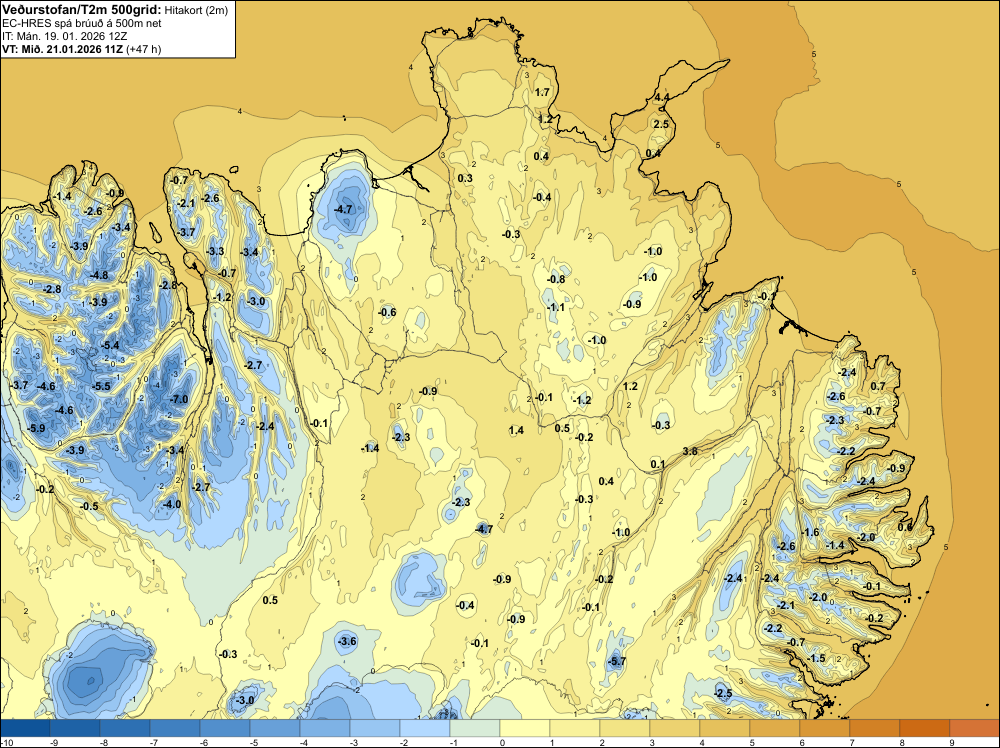The image size is (1000, 748).
Task: Click the 'EC-HRES spá brúuð á 500m net' line
Action: pyautogui.click(x=82, y=24)
